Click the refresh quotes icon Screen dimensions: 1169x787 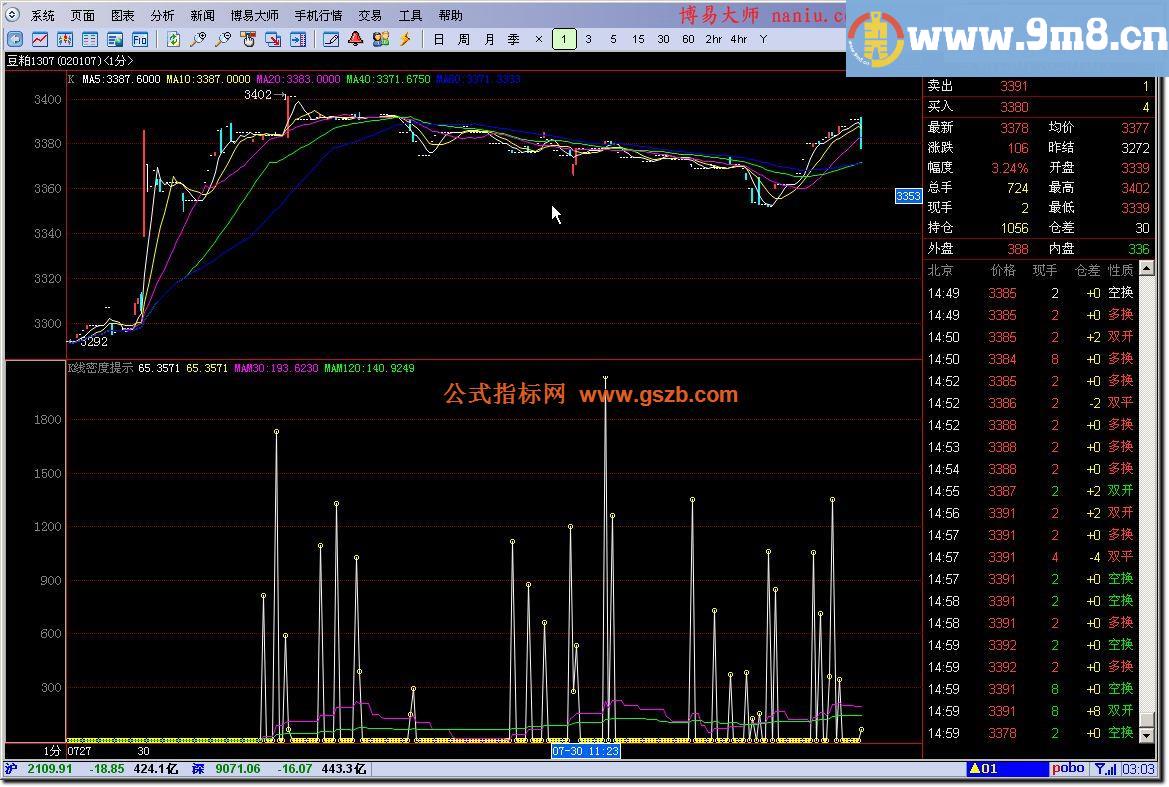click(172, 39)
